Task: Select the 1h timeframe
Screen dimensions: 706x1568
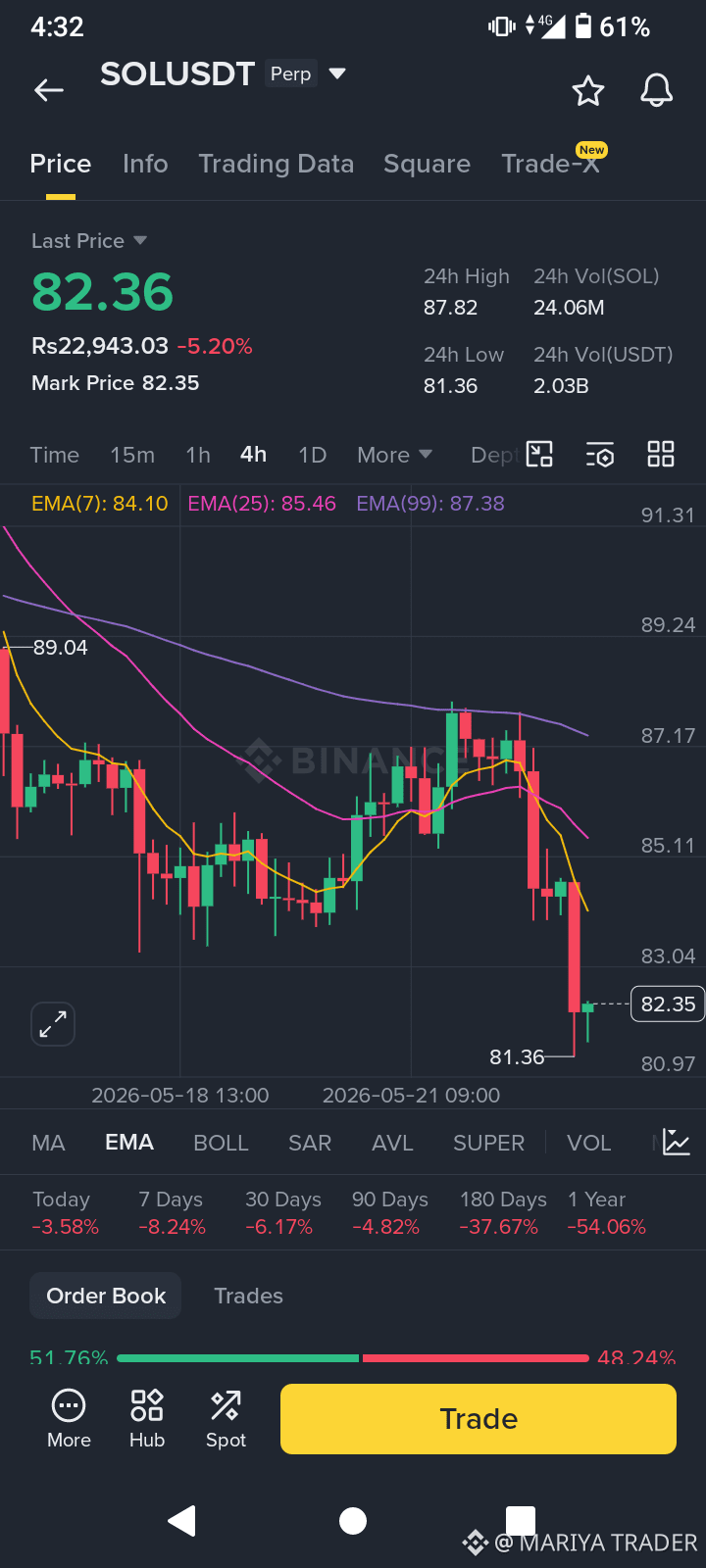Action: (198, 455)
